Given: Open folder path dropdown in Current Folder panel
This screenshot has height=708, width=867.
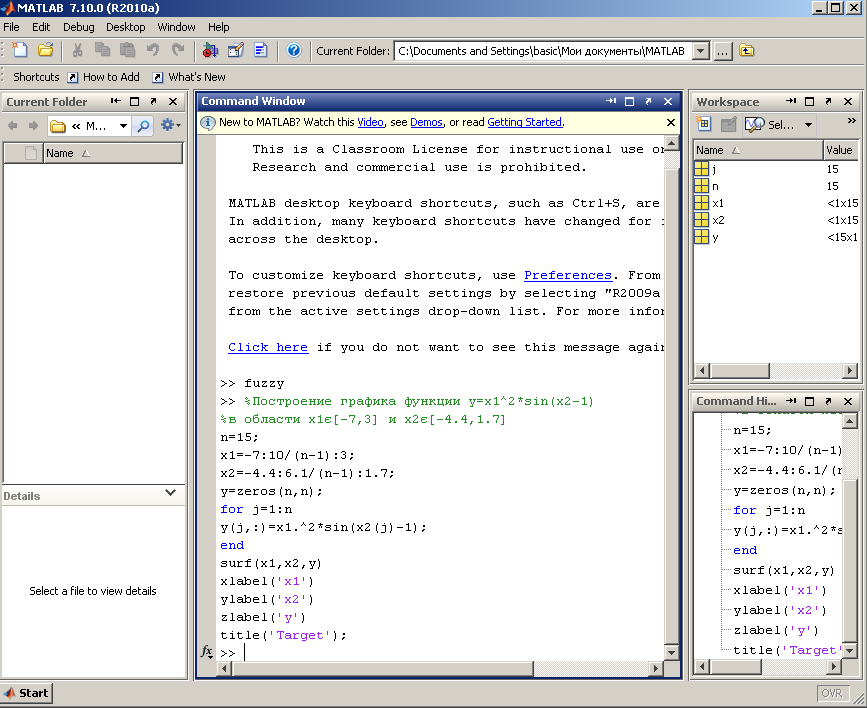Looking at the screenshot, I should pos(123,126).
